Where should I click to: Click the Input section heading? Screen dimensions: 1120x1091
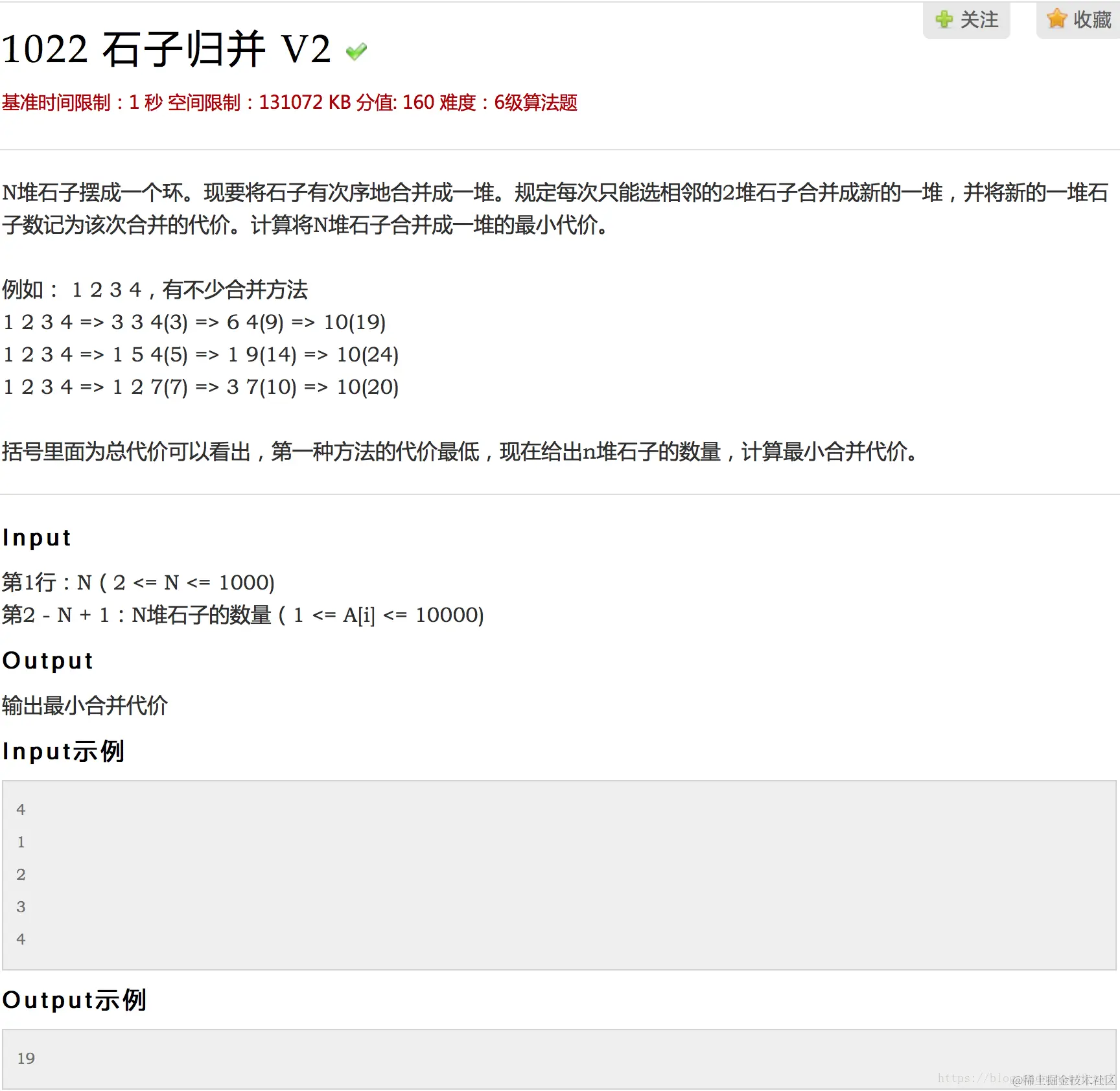coord(37,538)
